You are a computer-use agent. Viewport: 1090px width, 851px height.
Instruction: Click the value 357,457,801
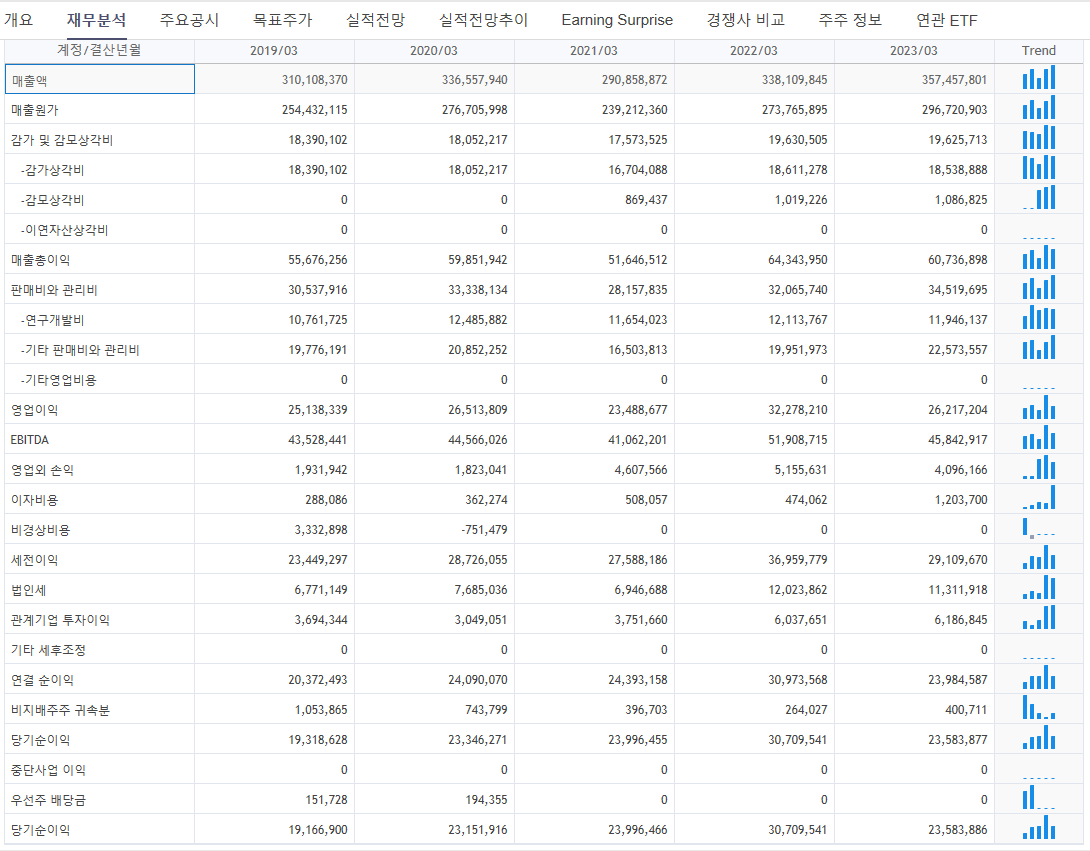point(954,80)
